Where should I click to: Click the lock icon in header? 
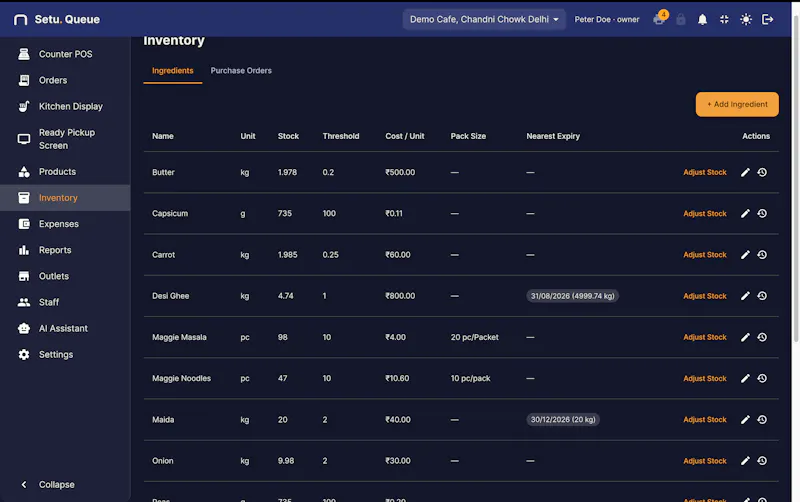681,19
